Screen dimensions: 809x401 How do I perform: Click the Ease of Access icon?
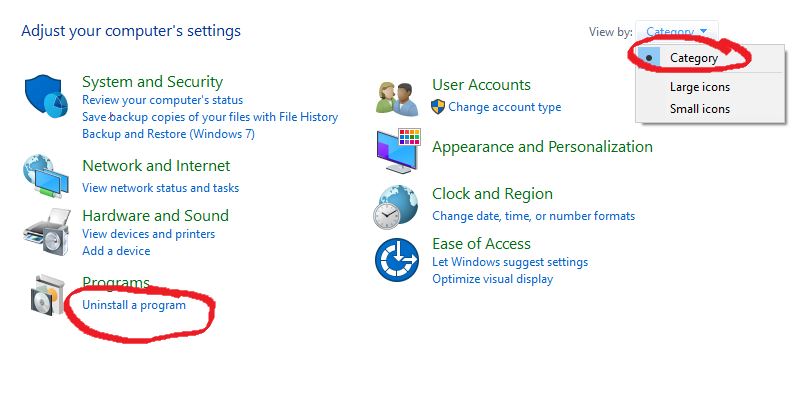[x=397, y=260]
